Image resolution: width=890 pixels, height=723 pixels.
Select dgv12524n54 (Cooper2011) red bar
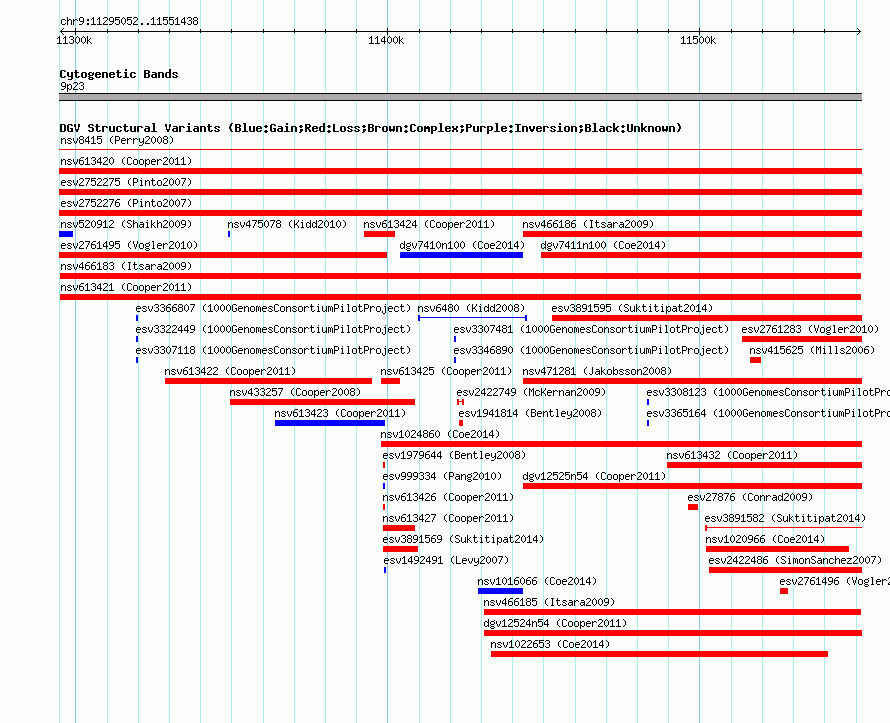click(x=673, y=633)
